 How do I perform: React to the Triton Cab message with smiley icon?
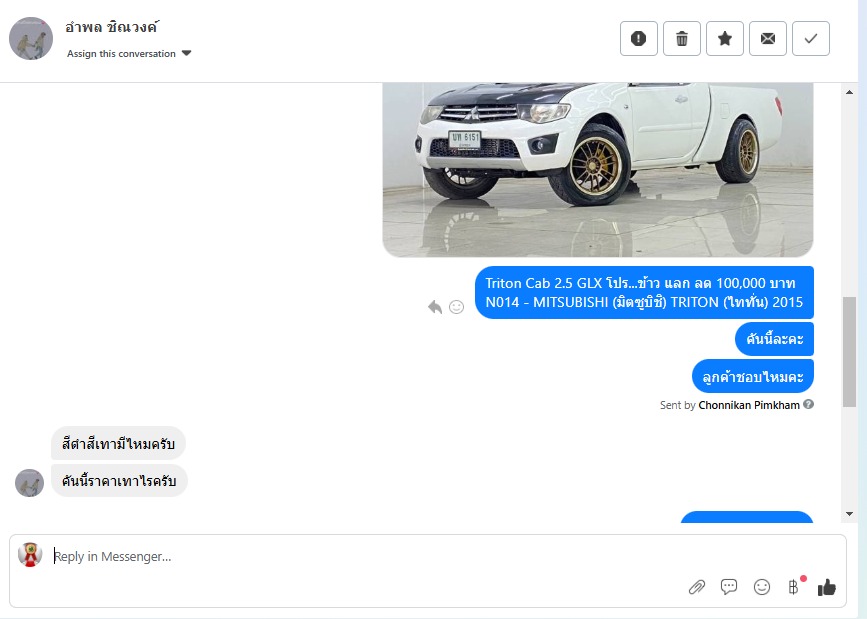457,307
